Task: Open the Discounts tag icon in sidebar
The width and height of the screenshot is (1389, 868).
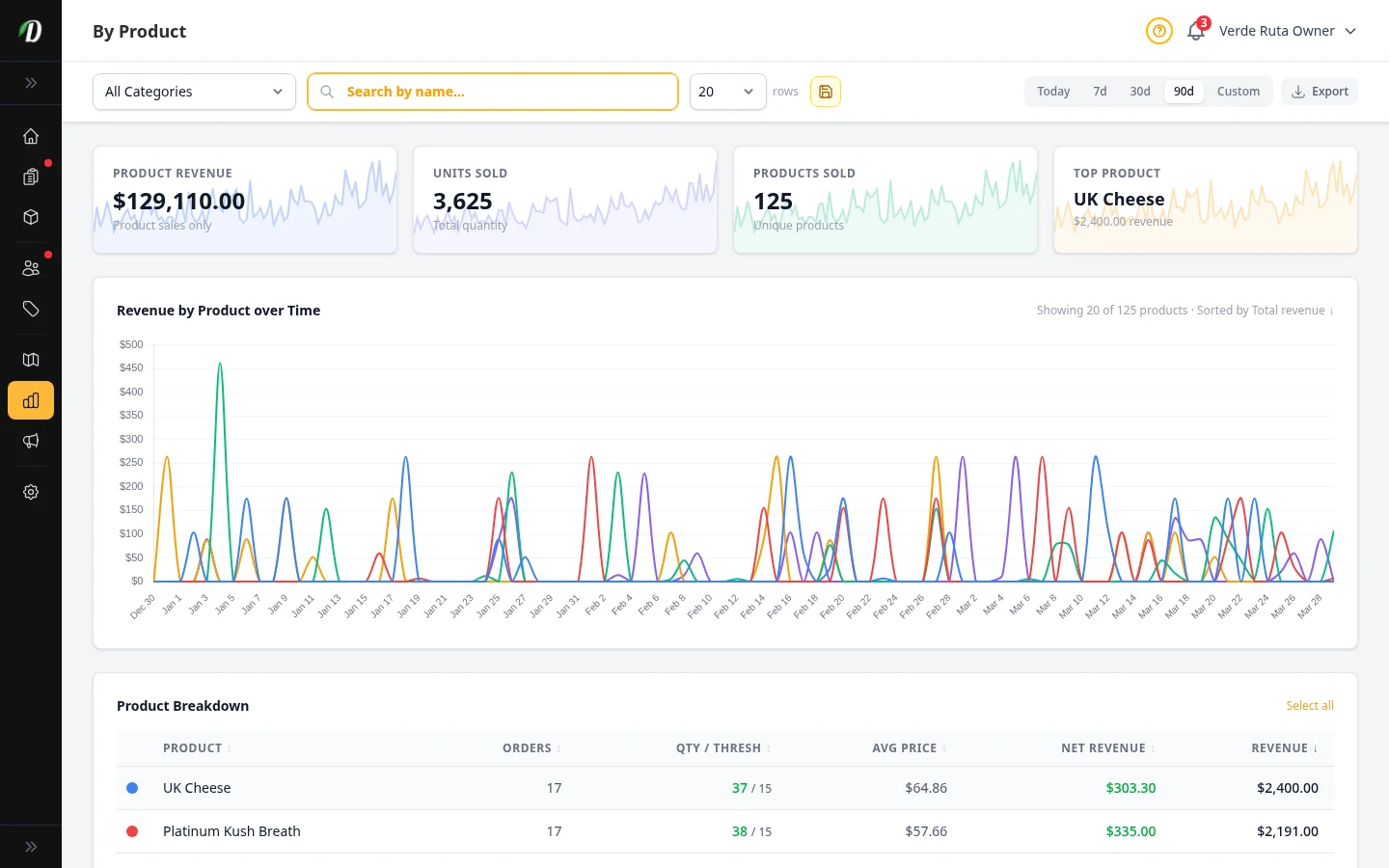Action: (x=31, y=310)
